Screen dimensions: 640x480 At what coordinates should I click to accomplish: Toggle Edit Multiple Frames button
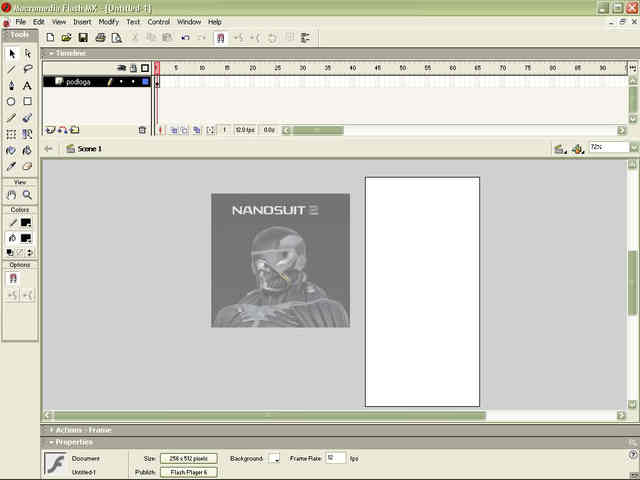point(197,130)
